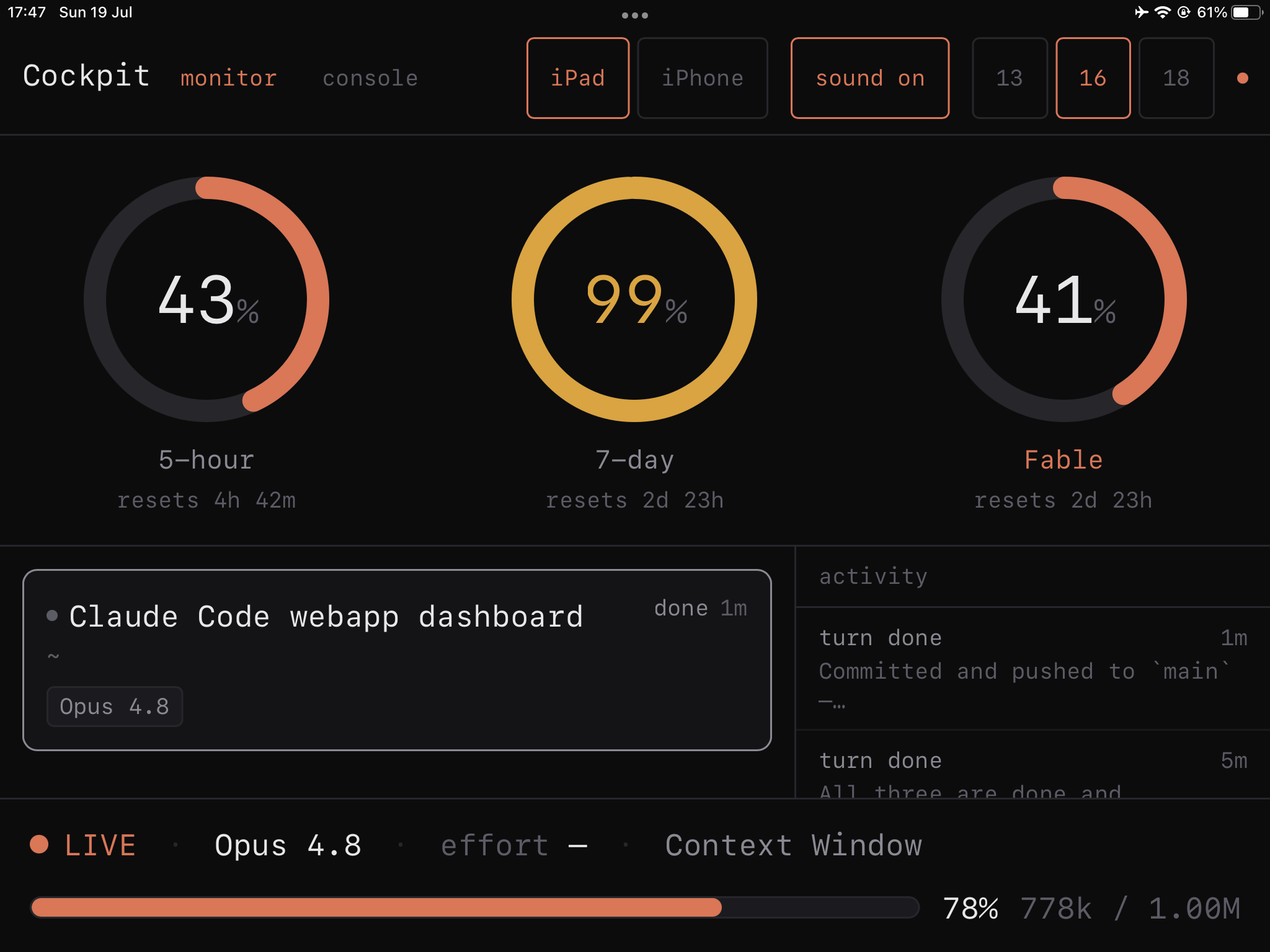Tap the three-dot multitasking indicator
1270x952 pixels.
pyautogui.click(x=635, y=15)
